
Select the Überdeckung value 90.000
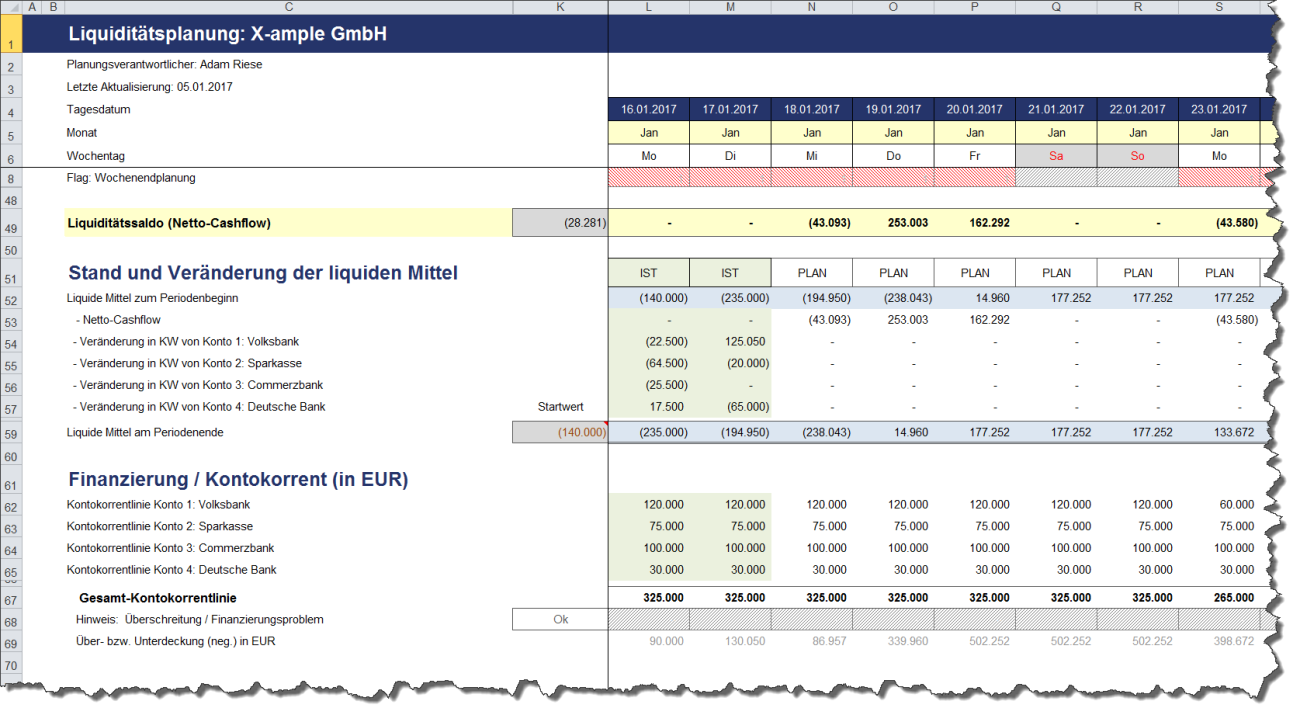(x=649, y=641)
